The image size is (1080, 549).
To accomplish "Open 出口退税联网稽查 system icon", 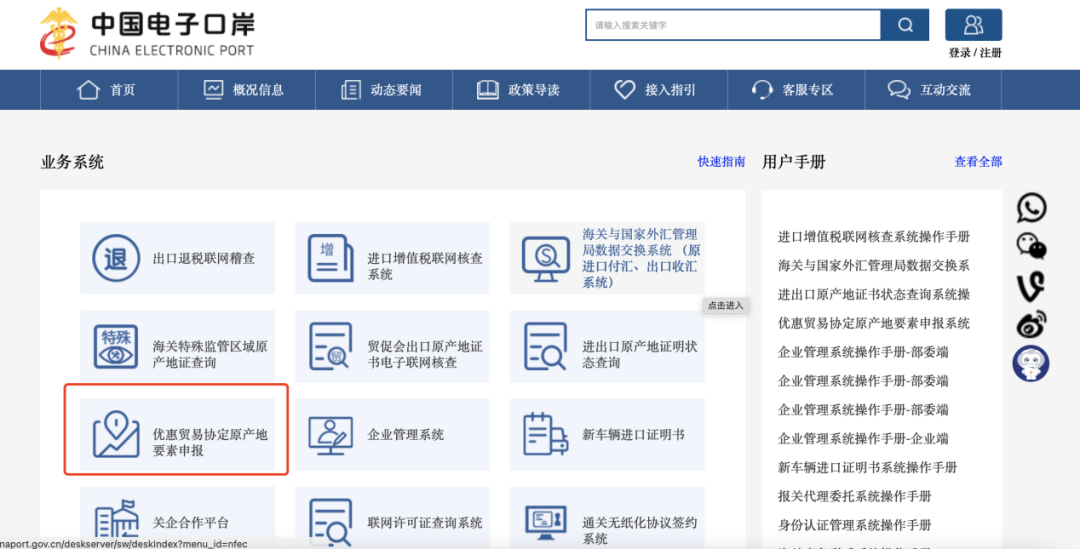I will click(x=116, y=258).
